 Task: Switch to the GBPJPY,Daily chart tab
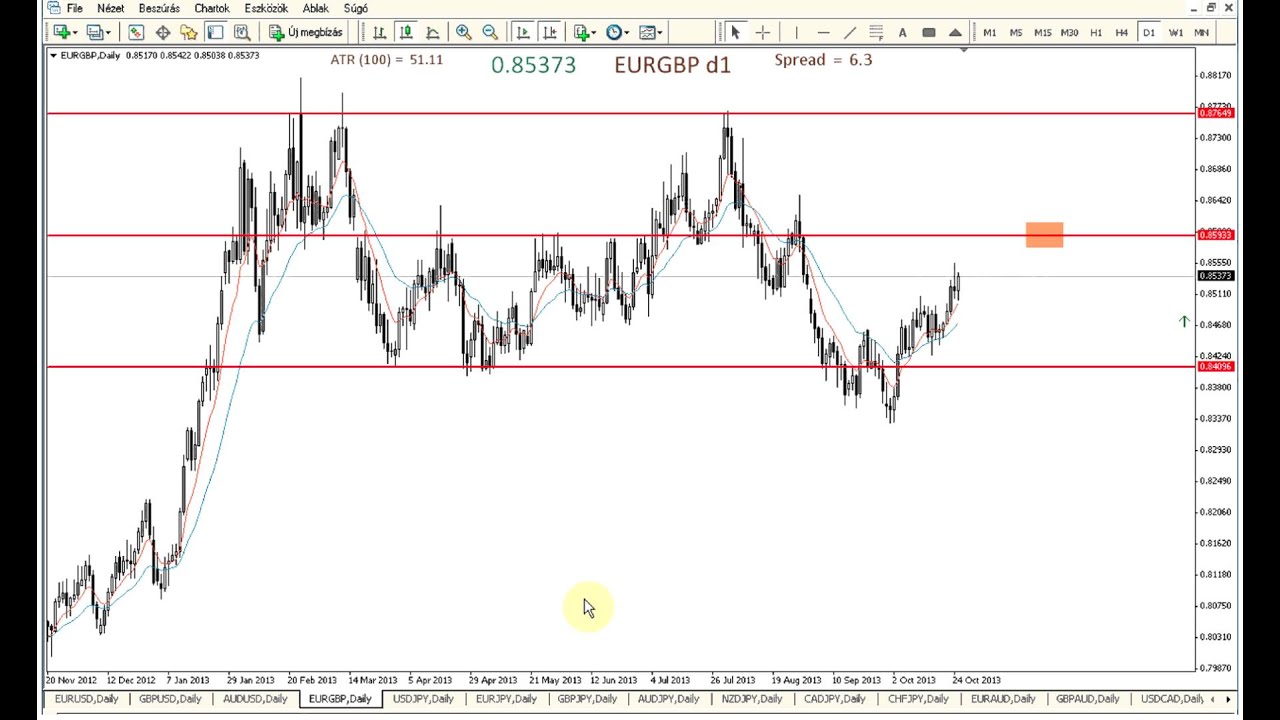[587, 699]
